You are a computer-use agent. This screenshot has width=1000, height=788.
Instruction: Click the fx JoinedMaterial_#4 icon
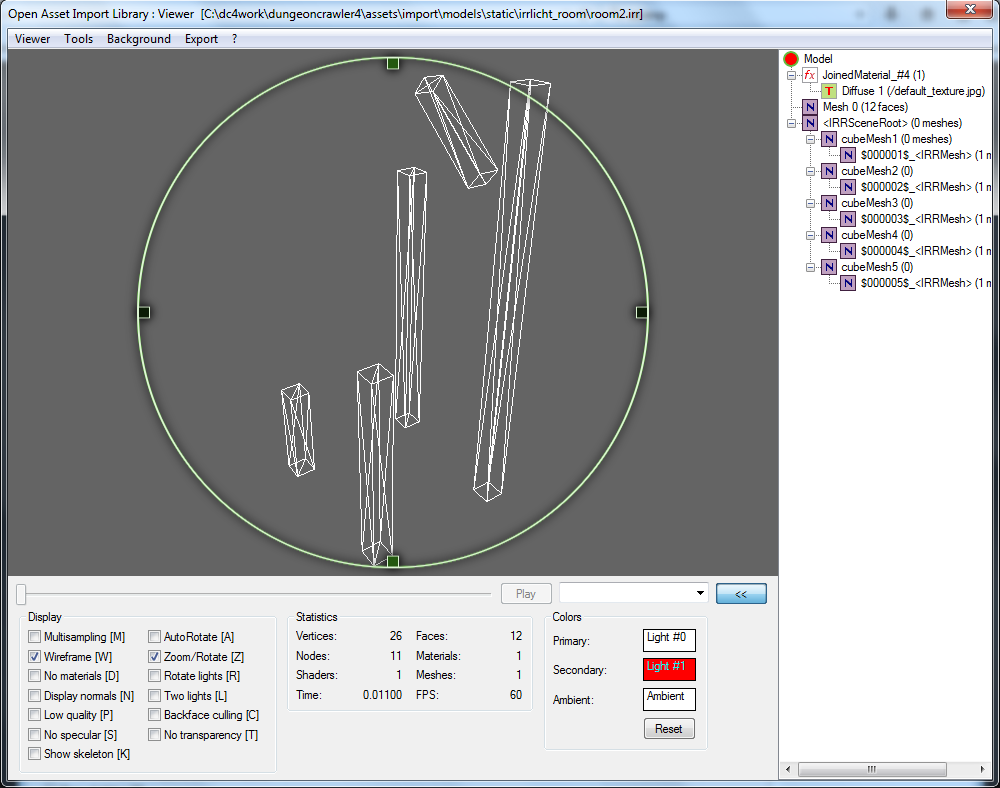[810, 75]
